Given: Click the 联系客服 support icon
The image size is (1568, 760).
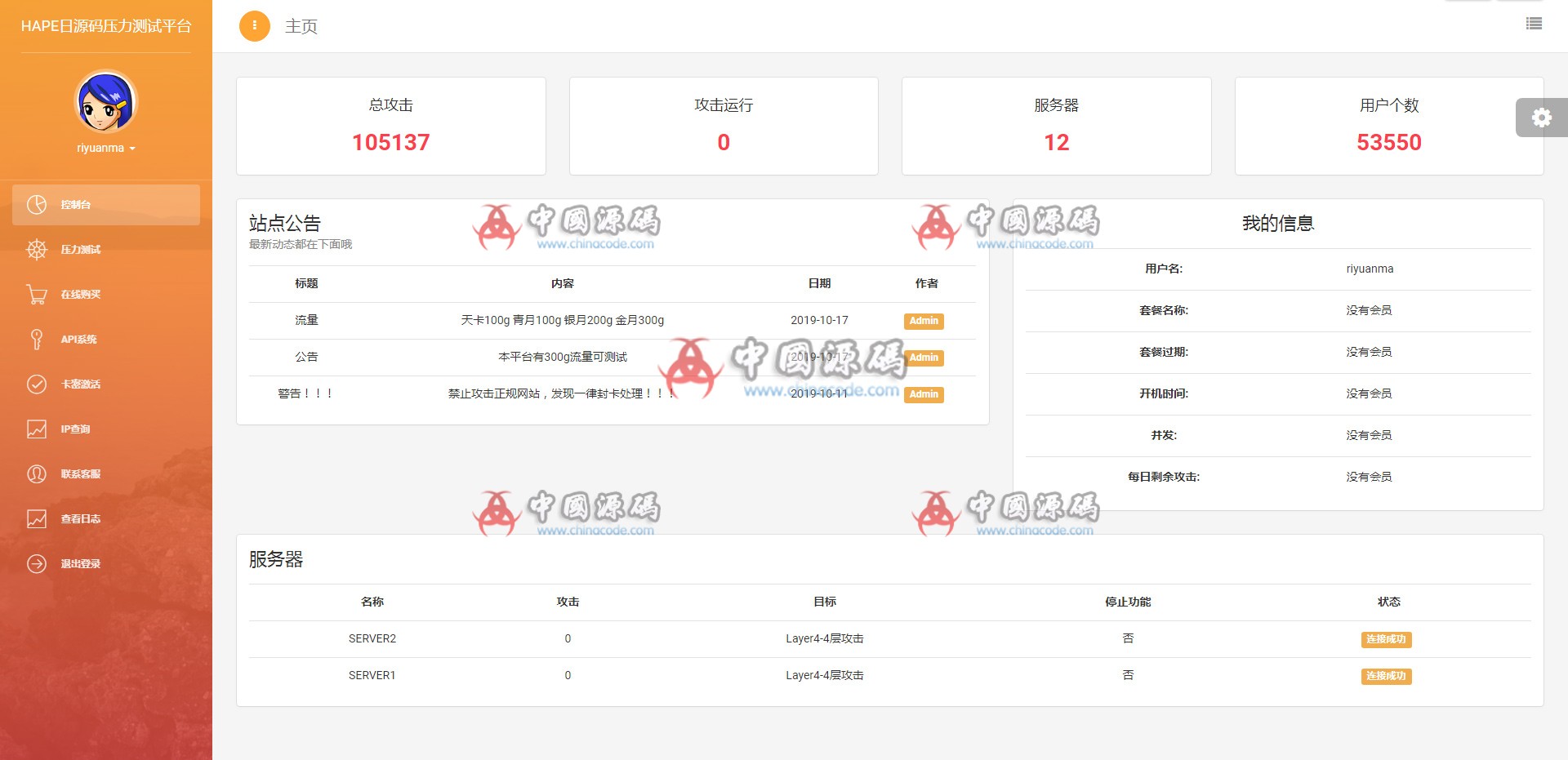Looking at the screenshot, I should 37,474.
